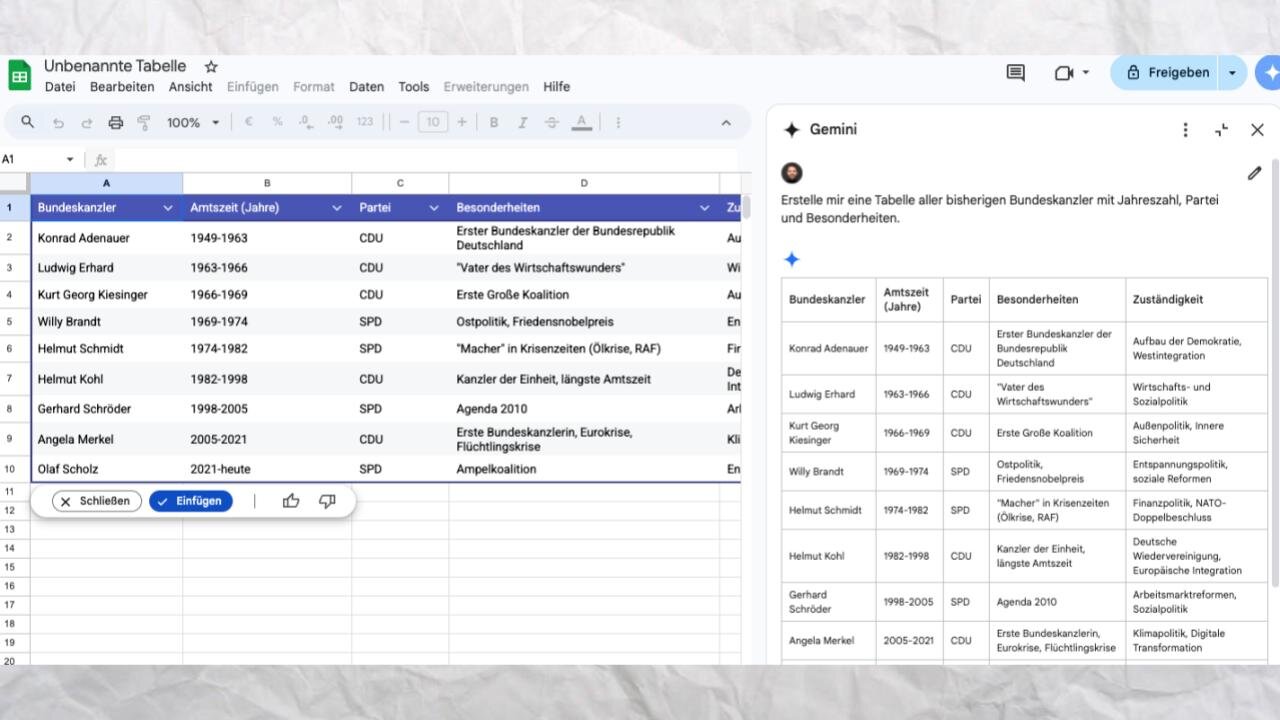Edit the Gemini prompt with pencil icon

coord(1254,173)
